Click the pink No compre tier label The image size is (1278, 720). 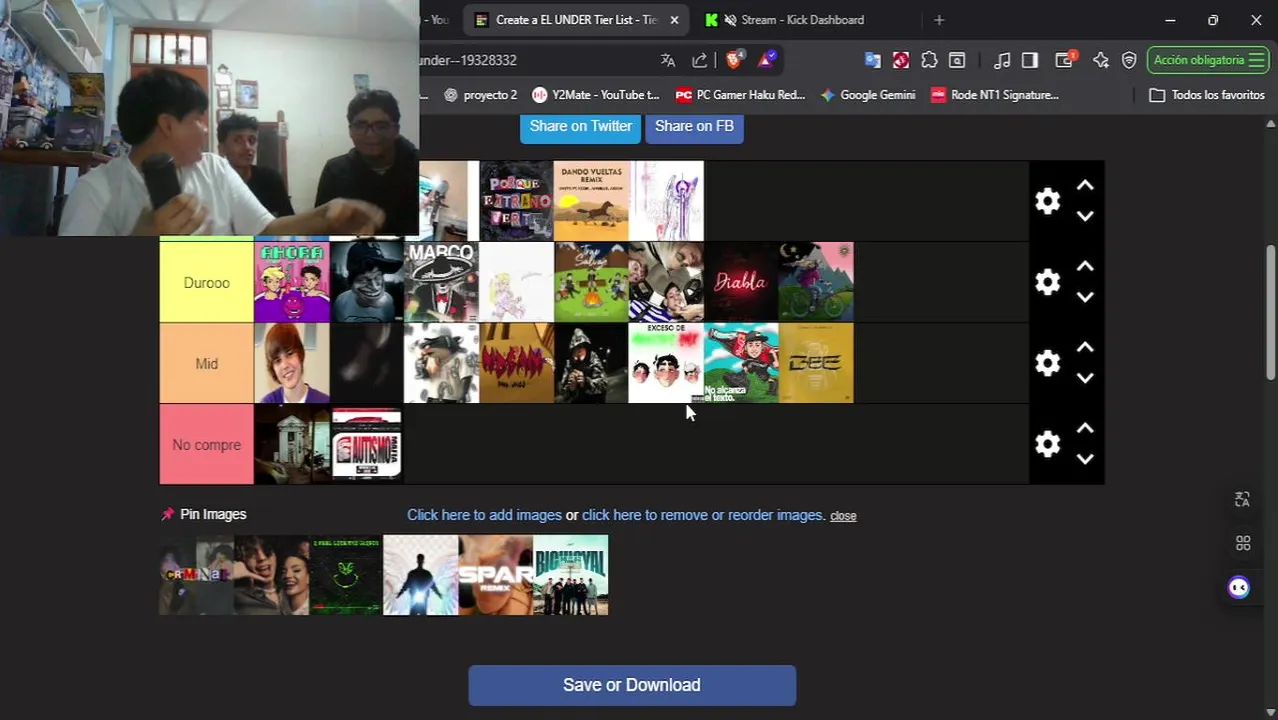pyautogui.click(x=207, y=445)
